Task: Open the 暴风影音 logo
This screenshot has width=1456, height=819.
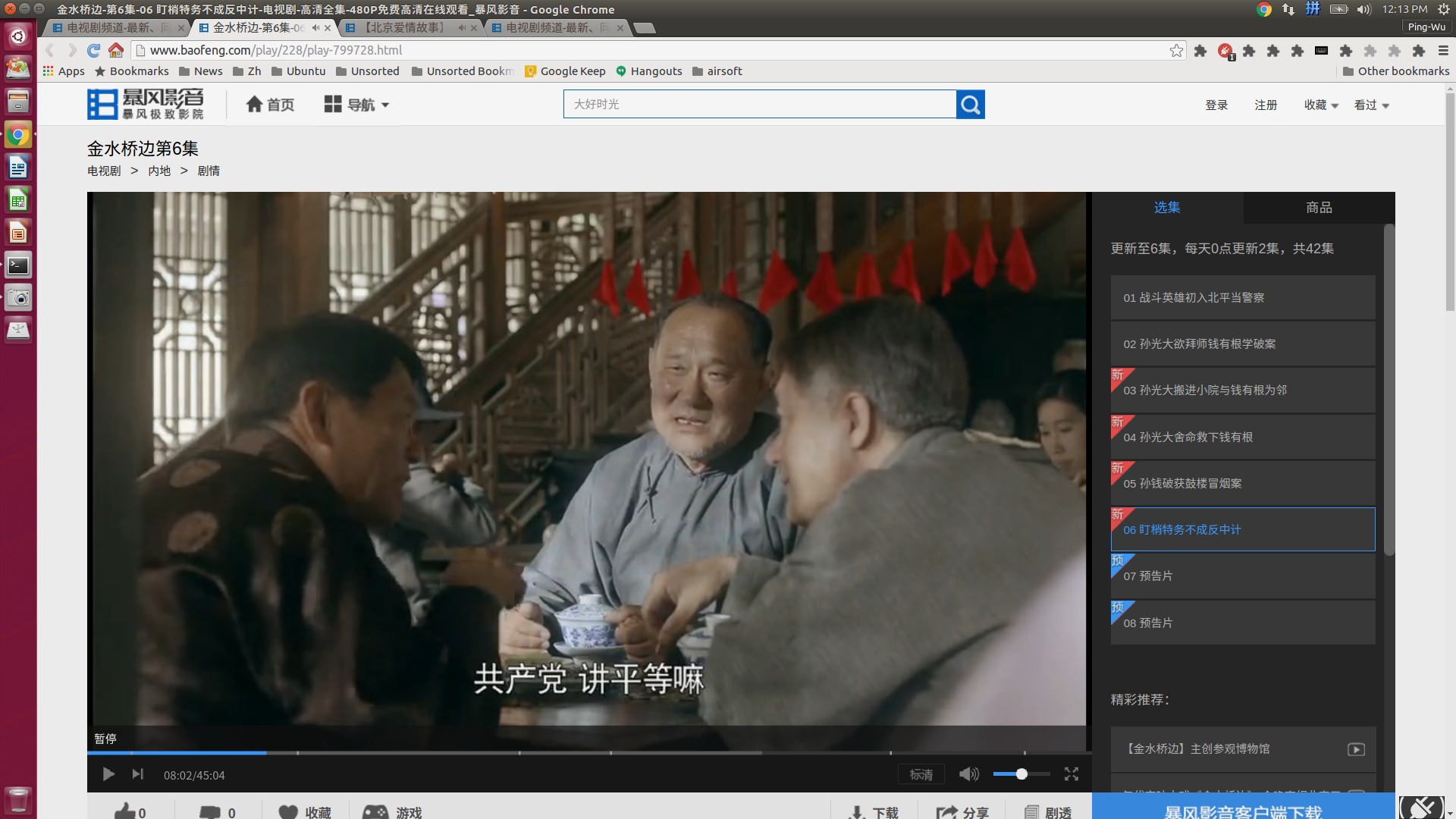Action: pyautogui.click(x=146, y=104)
